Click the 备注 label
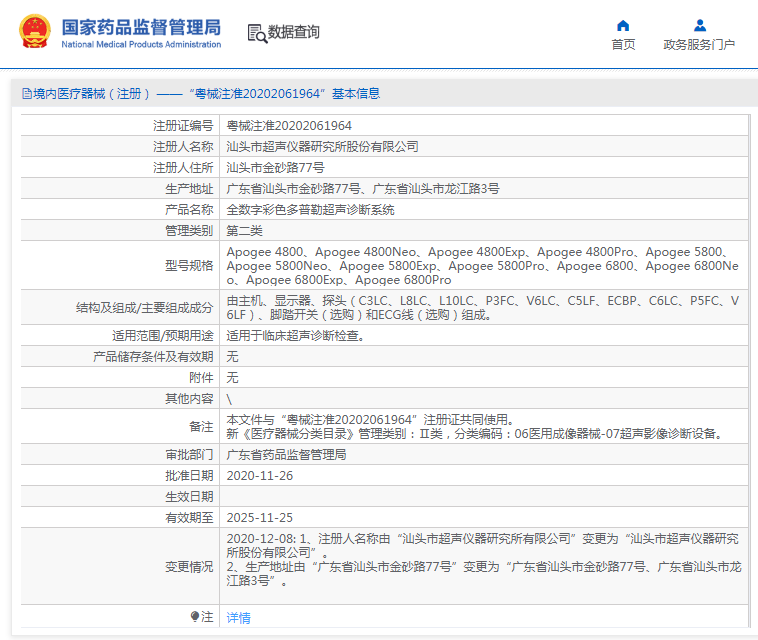Image resolution: width=758 pixels, height=640 pixels. click(201, 426)
